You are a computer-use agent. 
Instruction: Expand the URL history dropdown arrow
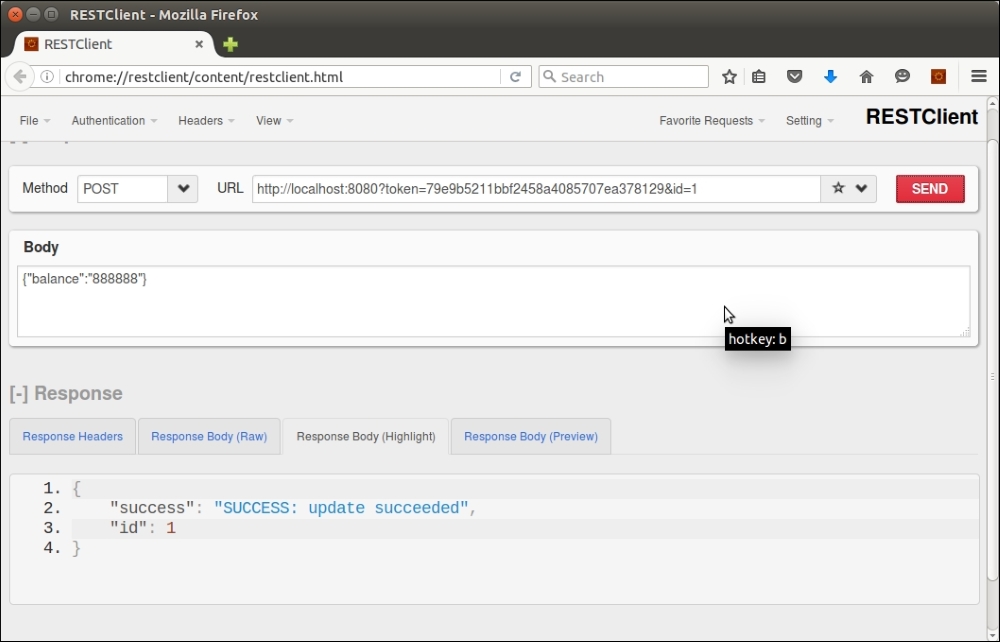pos(860,188)
